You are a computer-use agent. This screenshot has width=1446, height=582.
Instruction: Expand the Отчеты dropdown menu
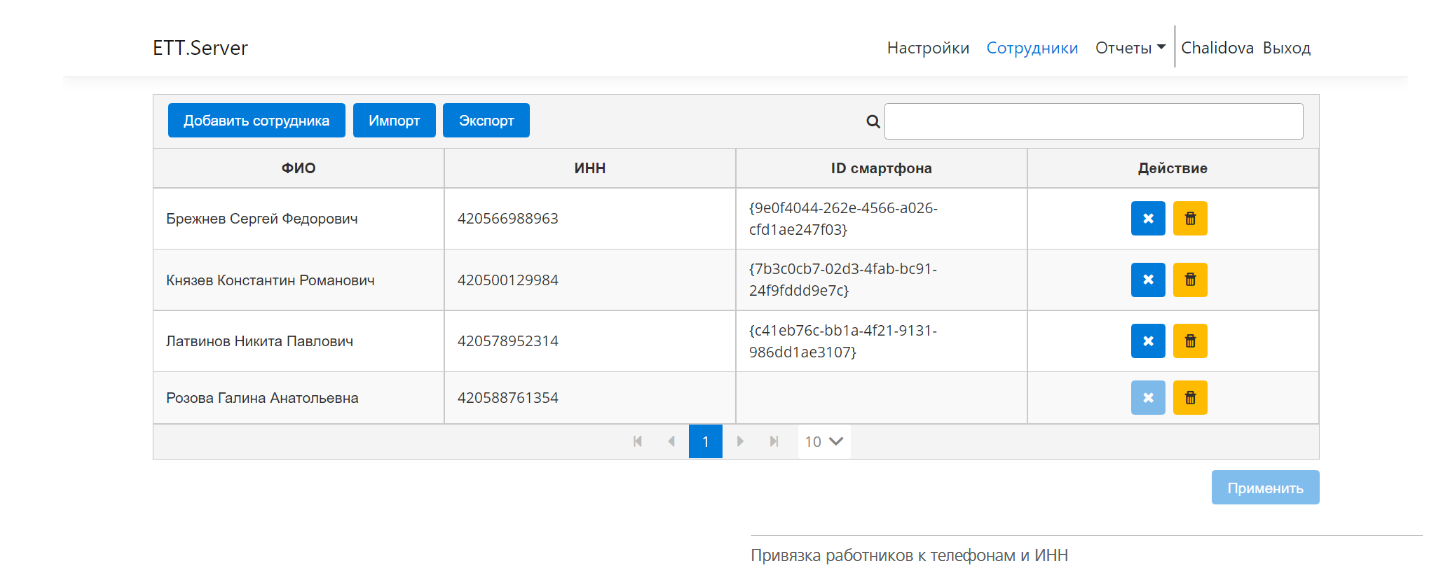(x=1130, y=48)
